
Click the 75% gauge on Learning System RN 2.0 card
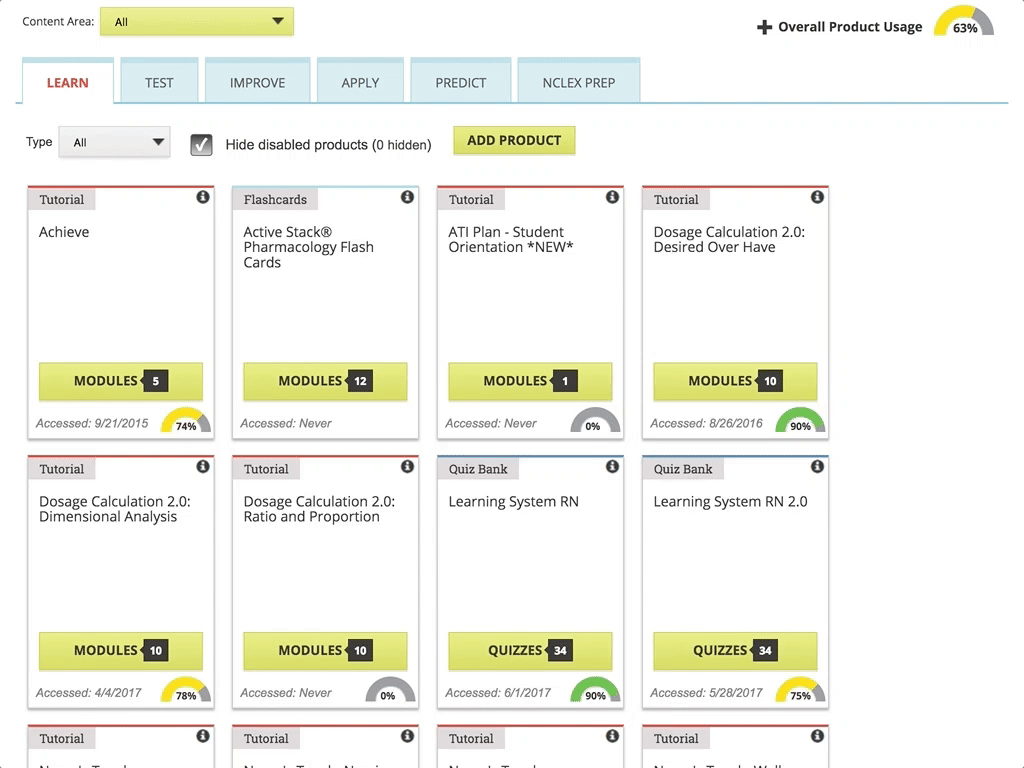click(x=801, y=690)
